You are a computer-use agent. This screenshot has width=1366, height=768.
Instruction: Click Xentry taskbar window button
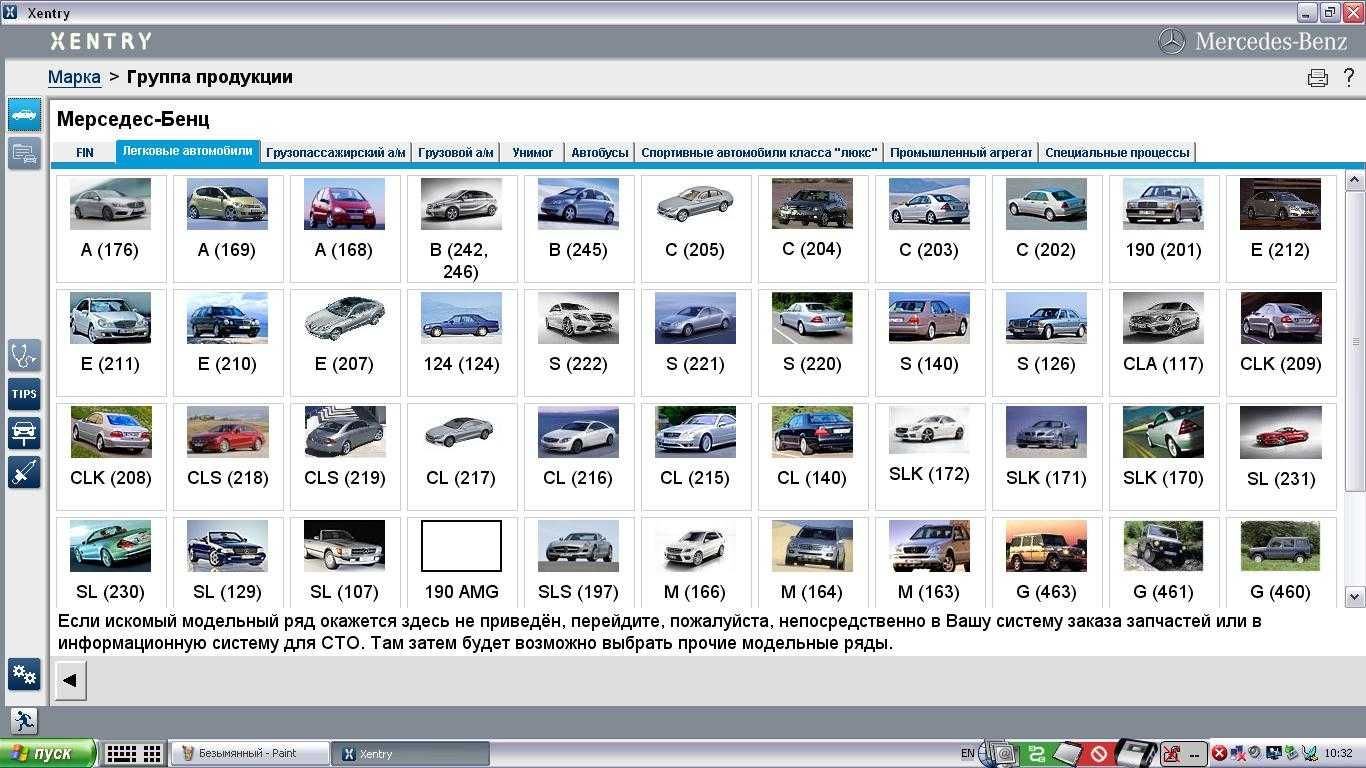point(411,753)
